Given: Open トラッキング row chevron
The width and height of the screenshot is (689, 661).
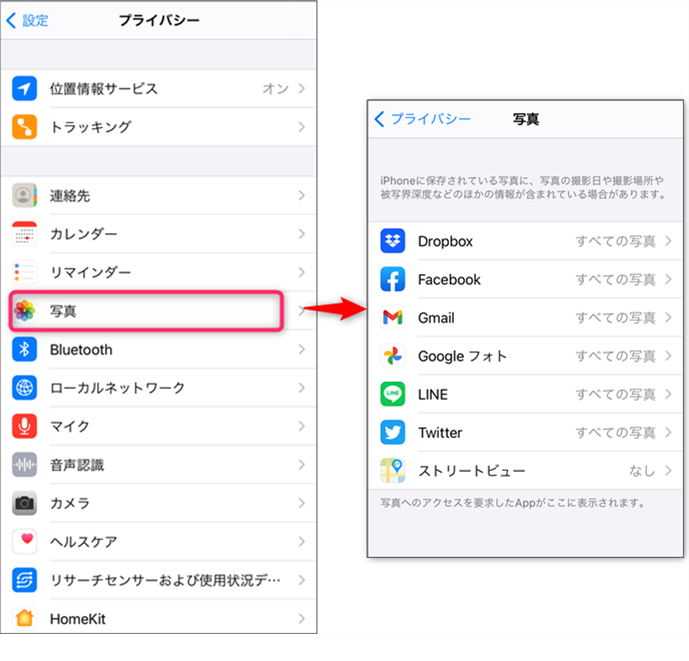Looking at the screenshot, I should pyautogui.click(x=301, y=127).
